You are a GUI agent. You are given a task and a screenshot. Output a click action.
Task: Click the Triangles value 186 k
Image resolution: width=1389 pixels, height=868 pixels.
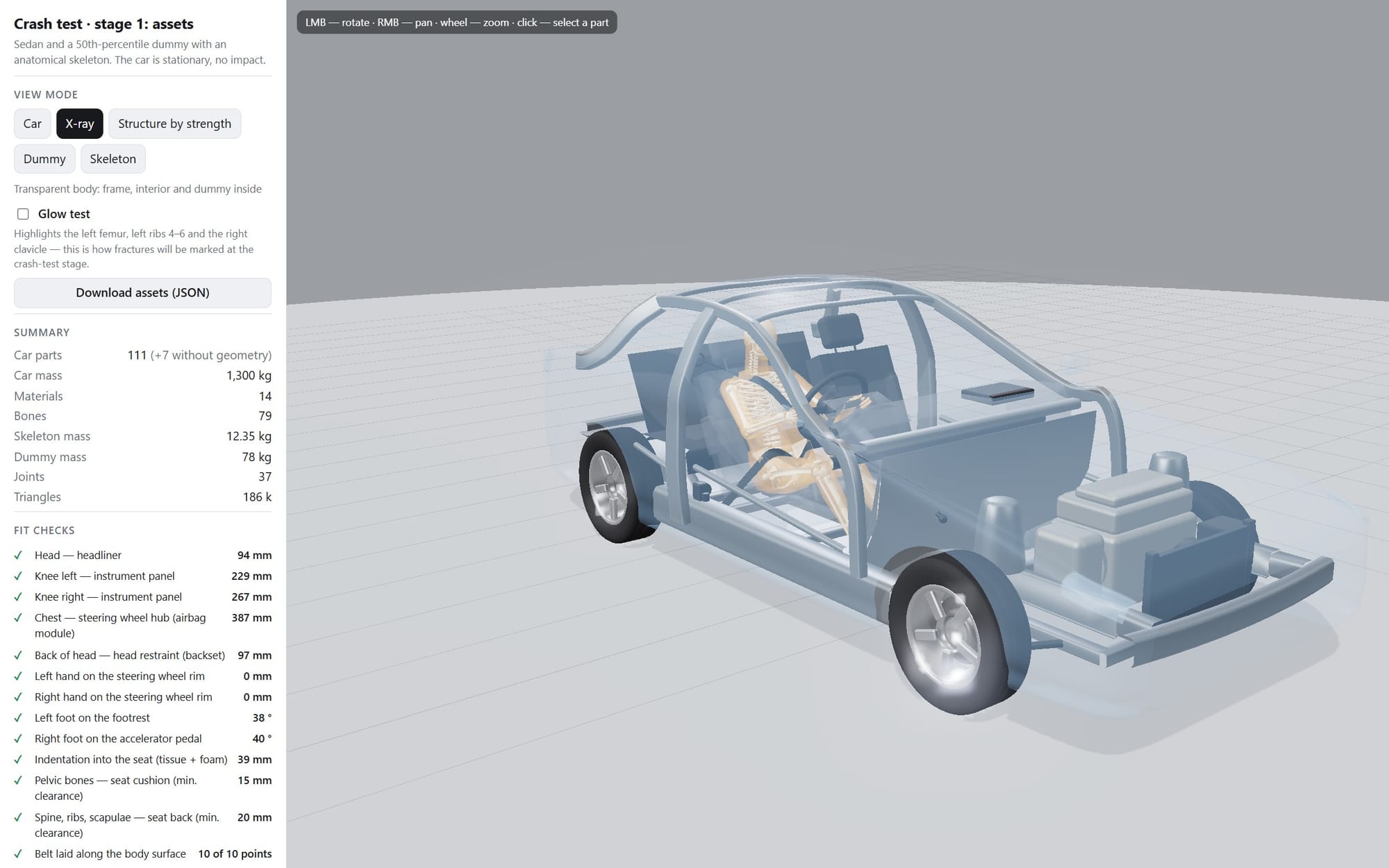tap(257, 497)
